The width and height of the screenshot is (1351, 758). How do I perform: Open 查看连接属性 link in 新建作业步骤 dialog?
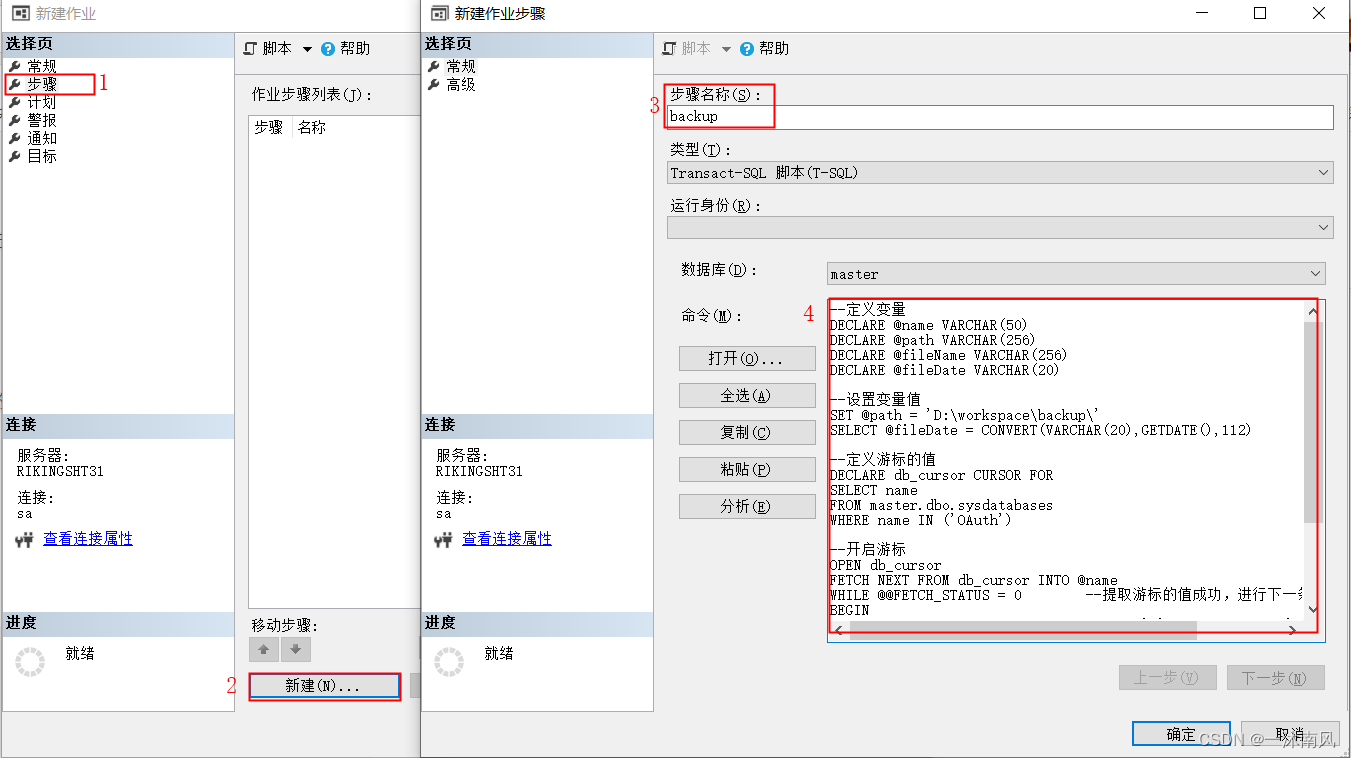(x=507, y=538)
